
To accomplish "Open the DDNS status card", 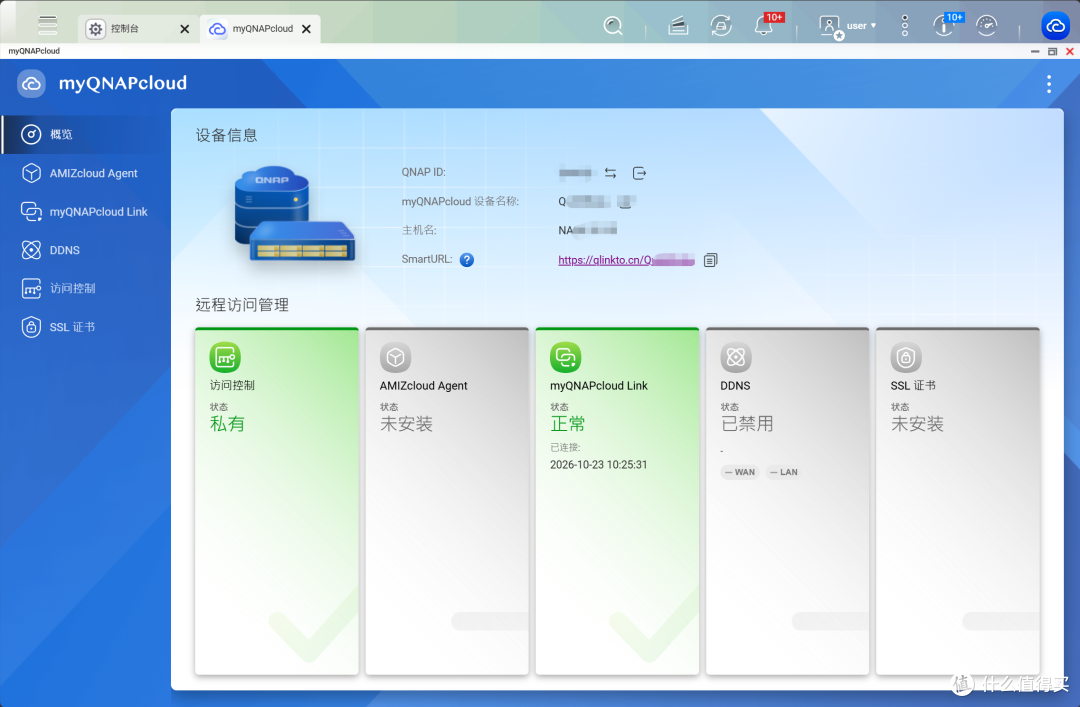I will pos(787,501).
